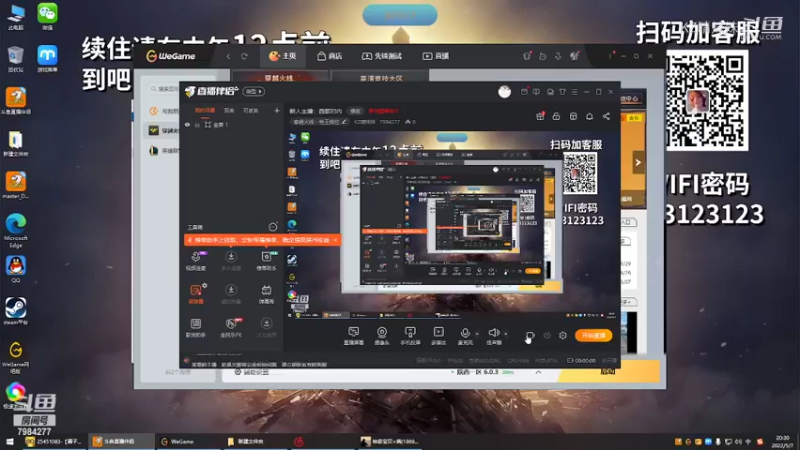Open the TV-shaped danmaku show tool

pos(266,294)
